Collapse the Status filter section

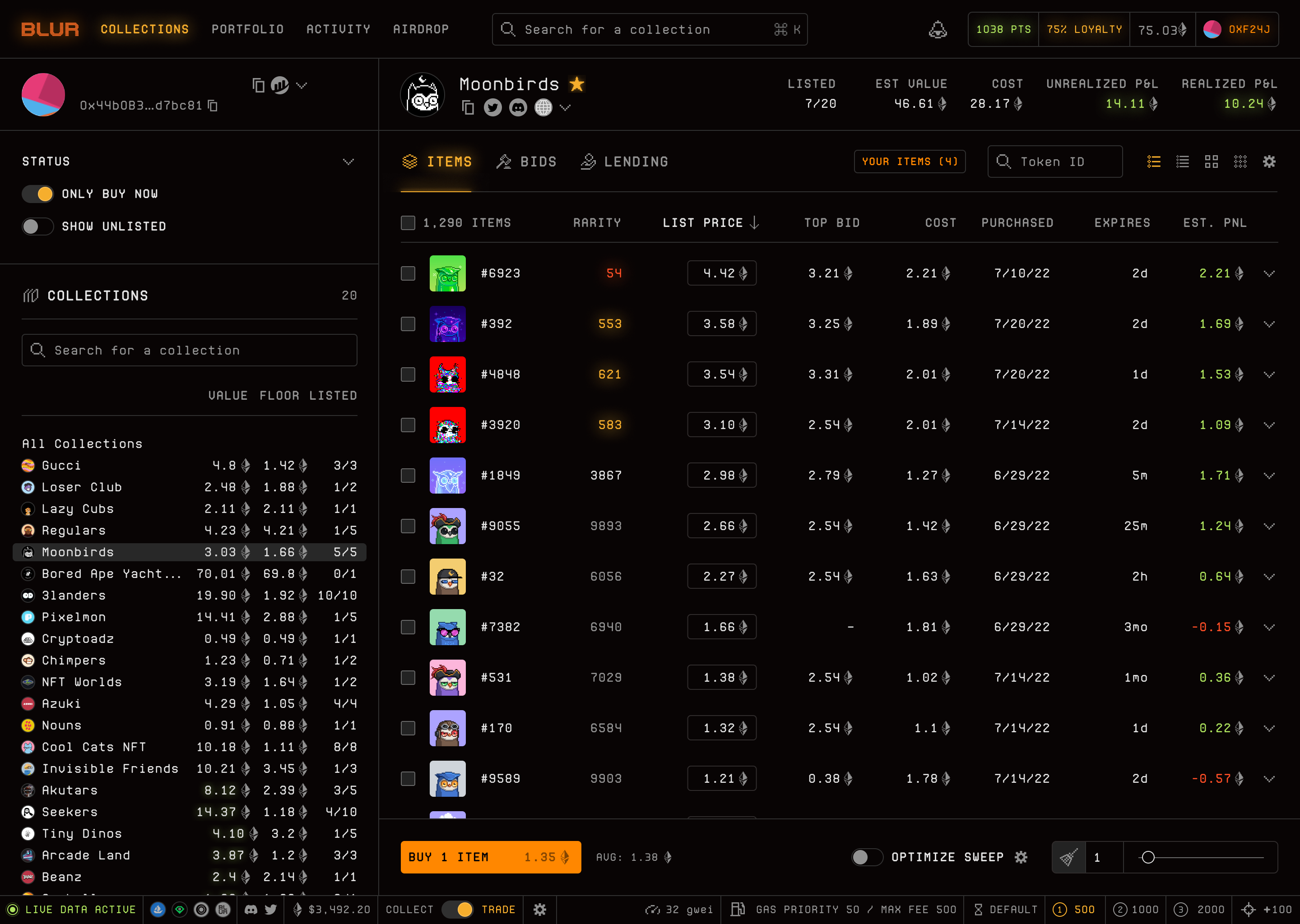coord(348,162)
